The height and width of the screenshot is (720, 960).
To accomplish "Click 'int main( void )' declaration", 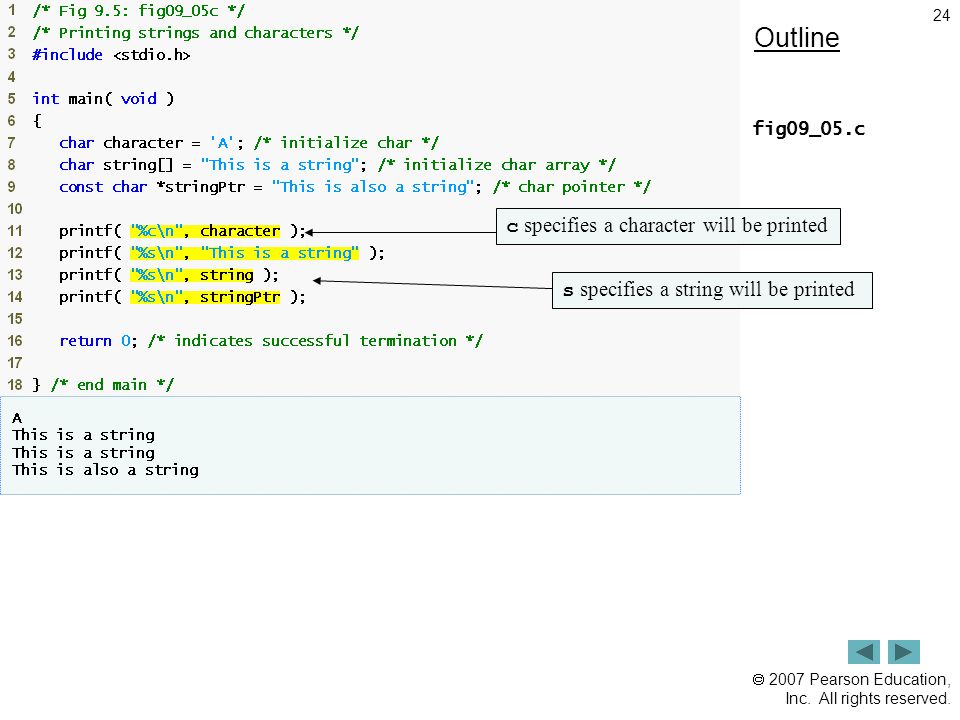I will pos(103,99).
